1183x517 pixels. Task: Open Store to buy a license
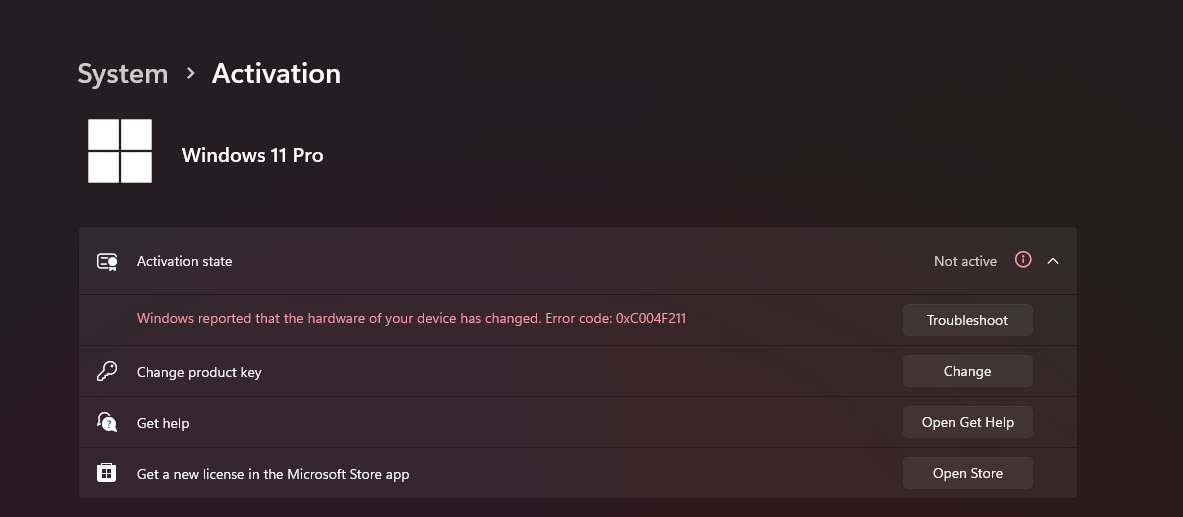(x=967, y=473)
